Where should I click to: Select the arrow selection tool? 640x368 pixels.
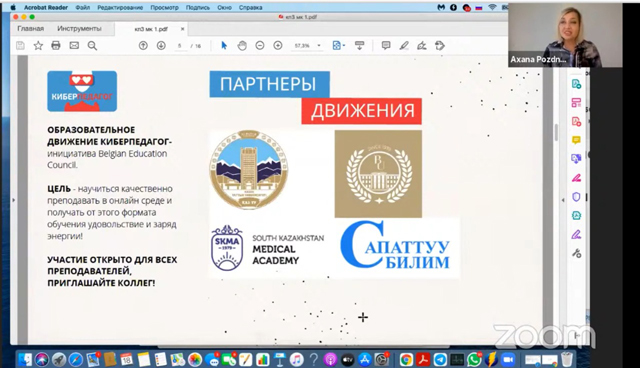[x=224, y=45]
